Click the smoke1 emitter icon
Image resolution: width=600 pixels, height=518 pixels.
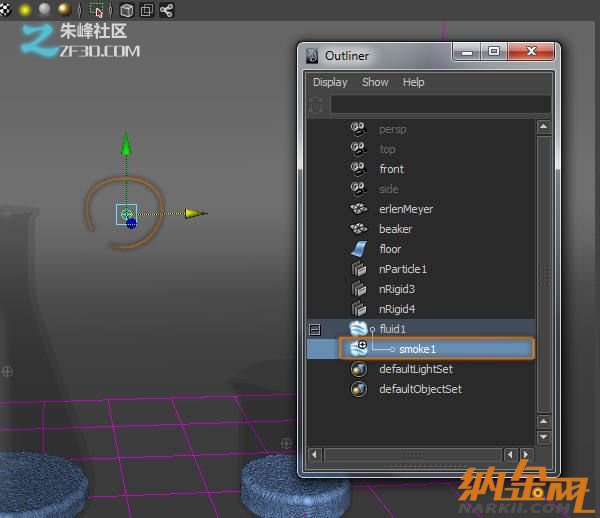[359, 349]
